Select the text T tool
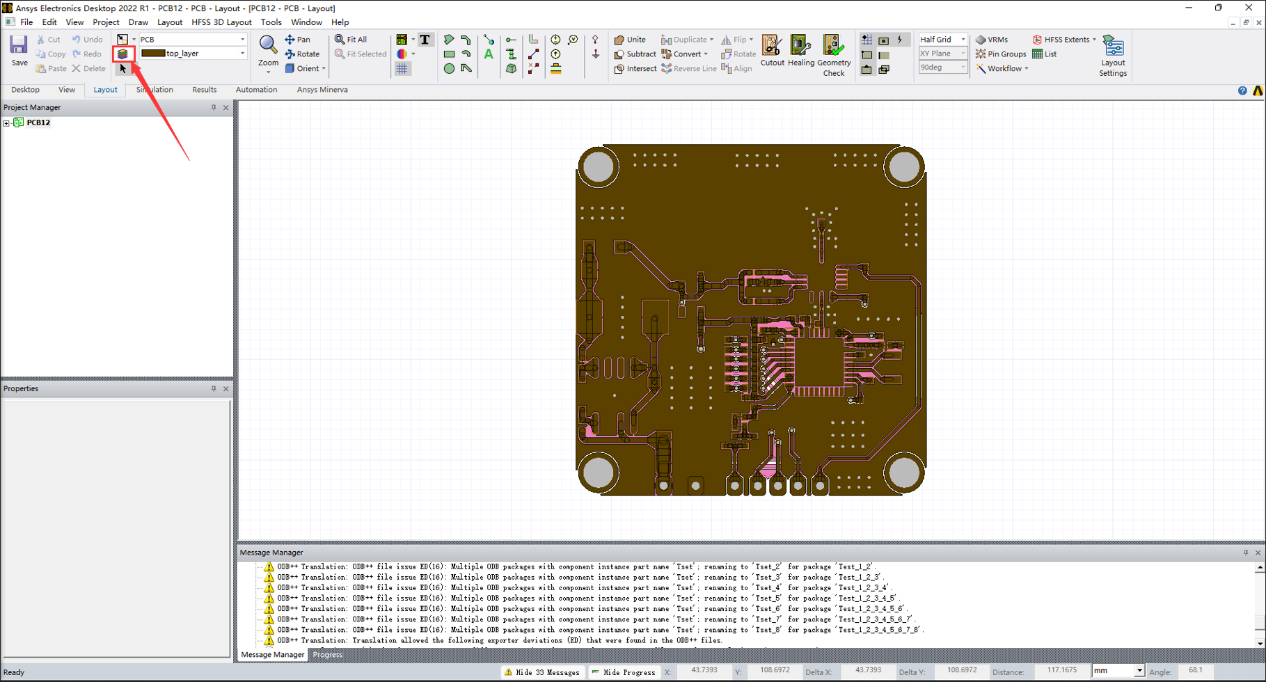Image resolution: width=1266 pixels, height=682 pixels. (424, 40)
